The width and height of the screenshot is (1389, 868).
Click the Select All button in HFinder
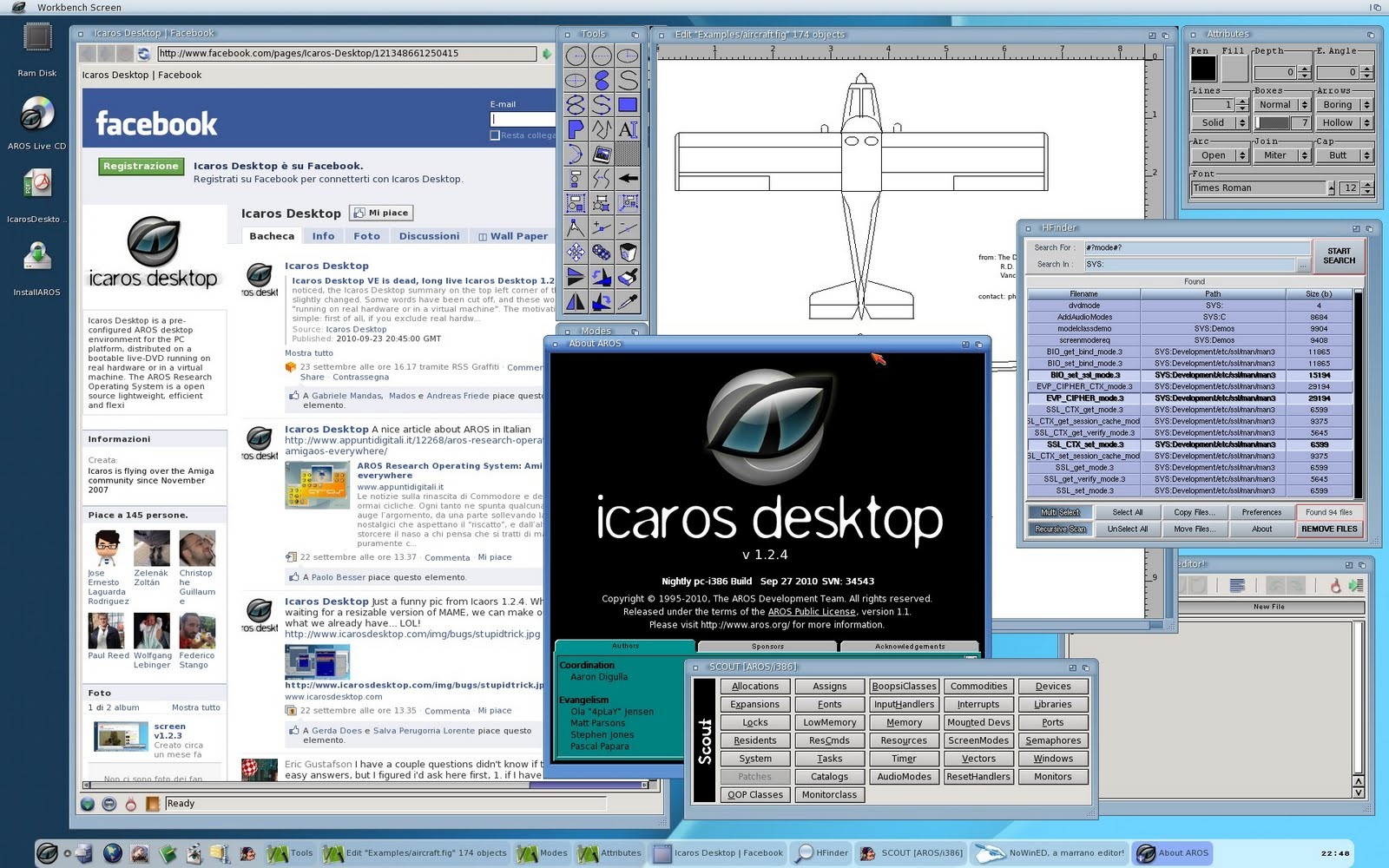[1128, 512]
